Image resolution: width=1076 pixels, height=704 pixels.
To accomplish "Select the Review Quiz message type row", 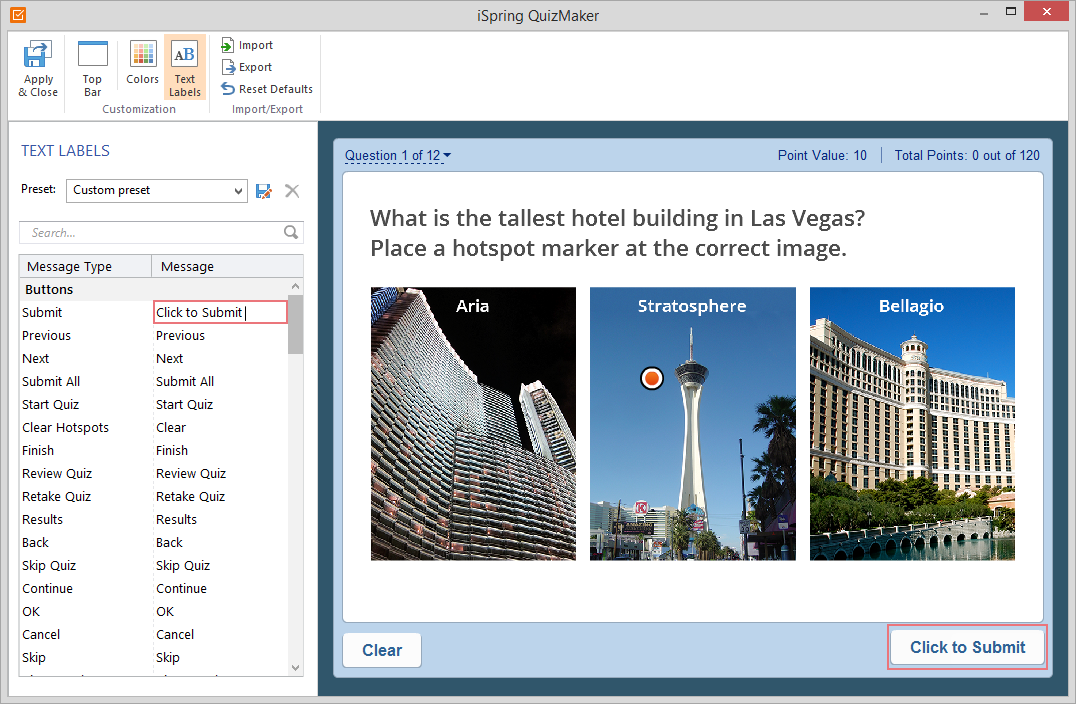I will click(x=154, y=473).
